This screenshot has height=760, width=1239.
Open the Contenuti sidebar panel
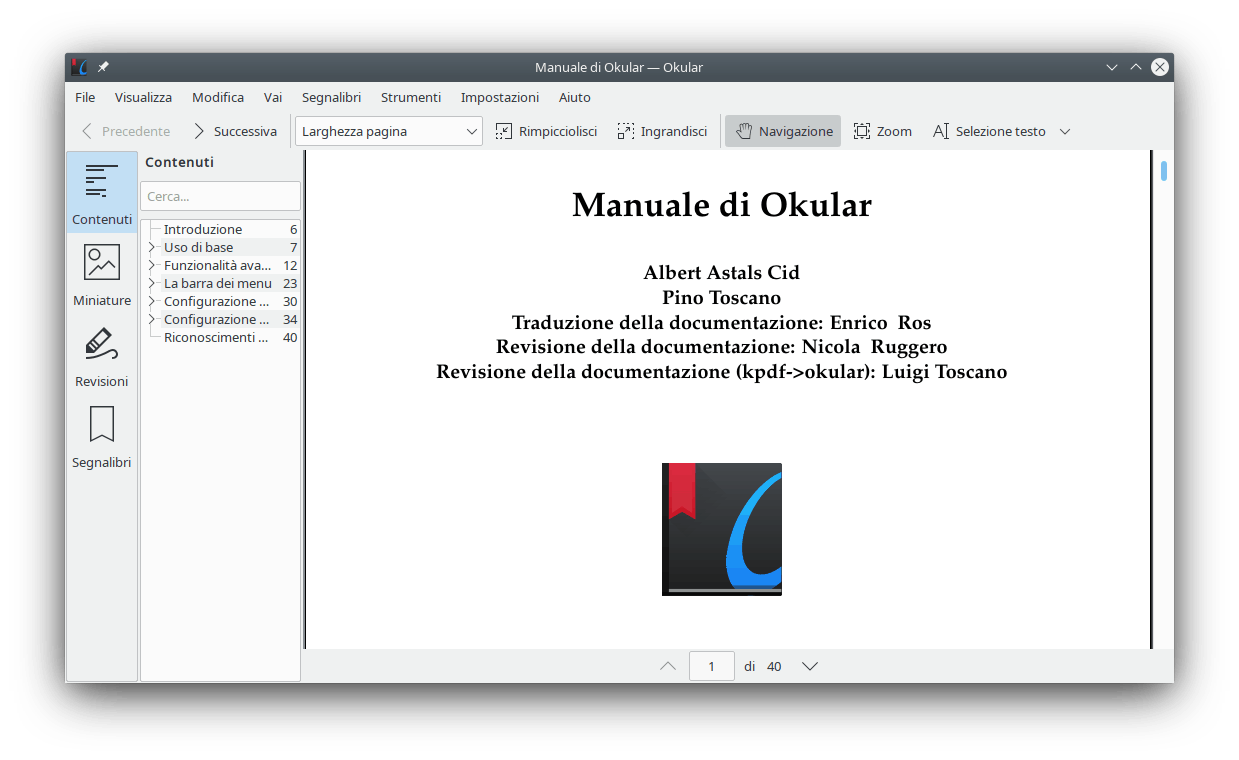point(101,193)
